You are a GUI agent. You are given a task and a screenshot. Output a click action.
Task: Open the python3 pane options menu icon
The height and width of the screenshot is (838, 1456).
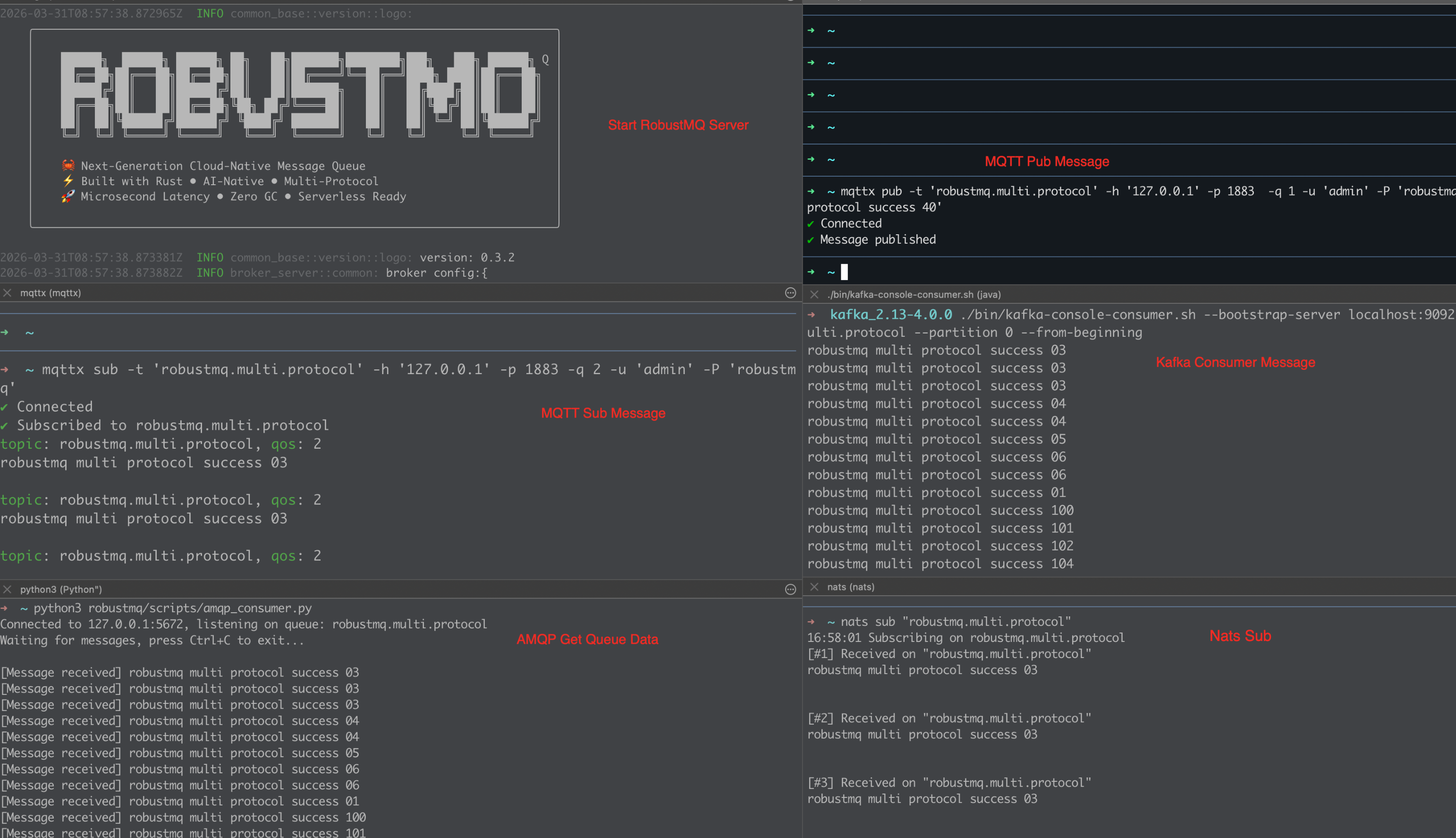pos(790,590)
